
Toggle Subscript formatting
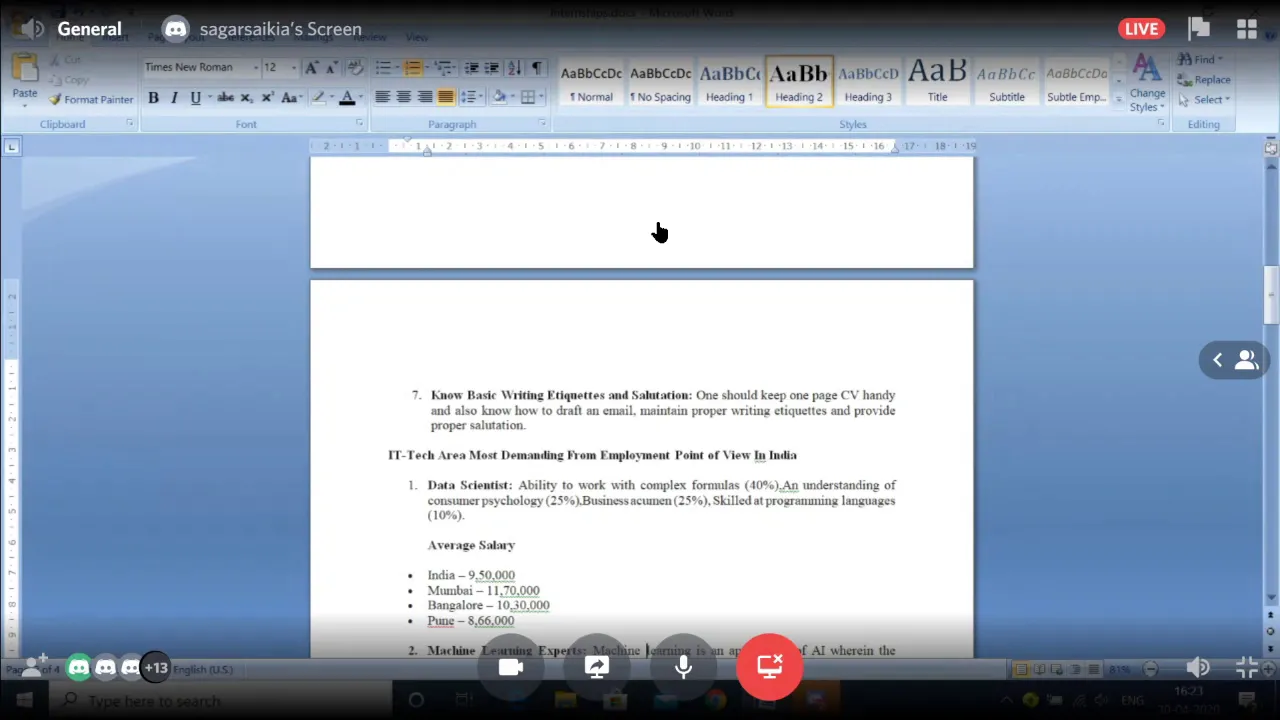pos(247,97)
